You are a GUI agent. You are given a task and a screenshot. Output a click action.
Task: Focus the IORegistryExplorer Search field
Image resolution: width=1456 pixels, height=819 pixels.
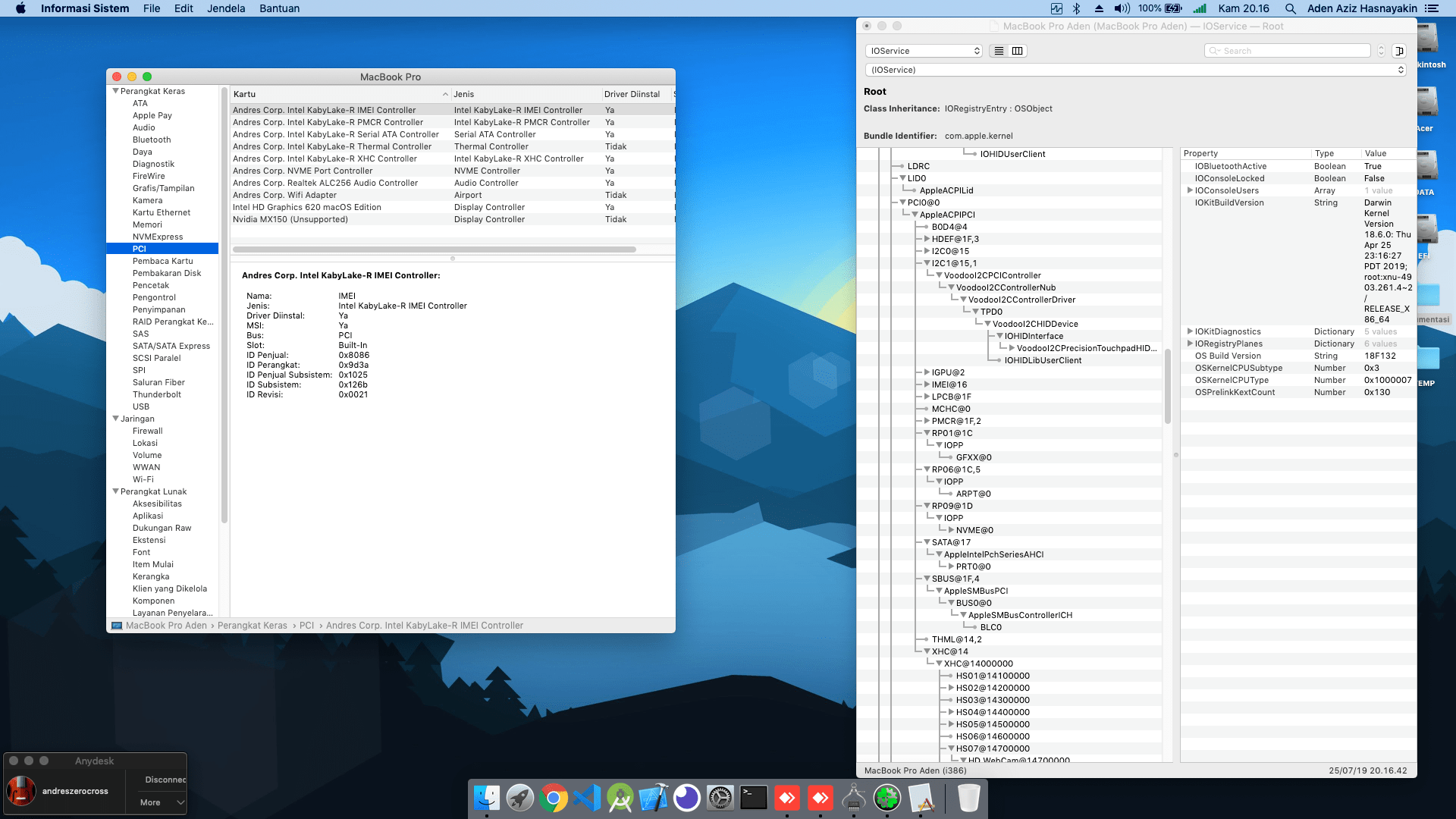[x=1288, y=51]
